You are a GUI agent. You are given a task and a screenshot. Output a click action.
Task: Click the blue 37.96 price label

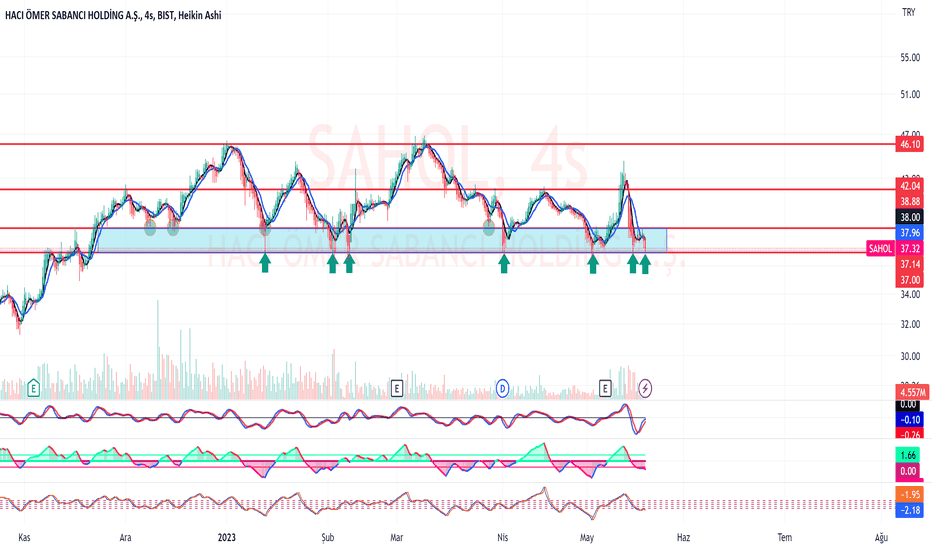click(x=909, y=233)
